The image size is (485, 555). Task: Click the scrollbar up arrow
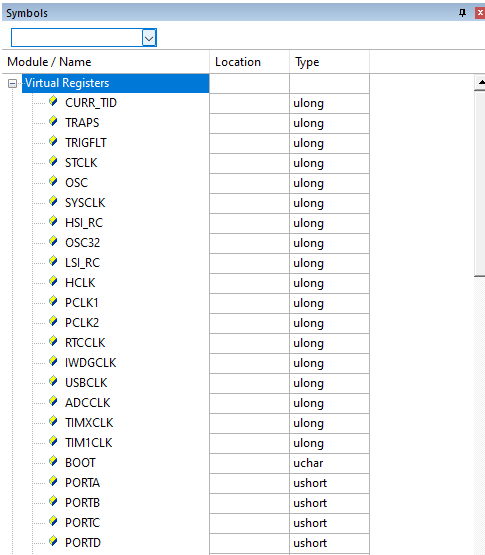click(480, 82)
